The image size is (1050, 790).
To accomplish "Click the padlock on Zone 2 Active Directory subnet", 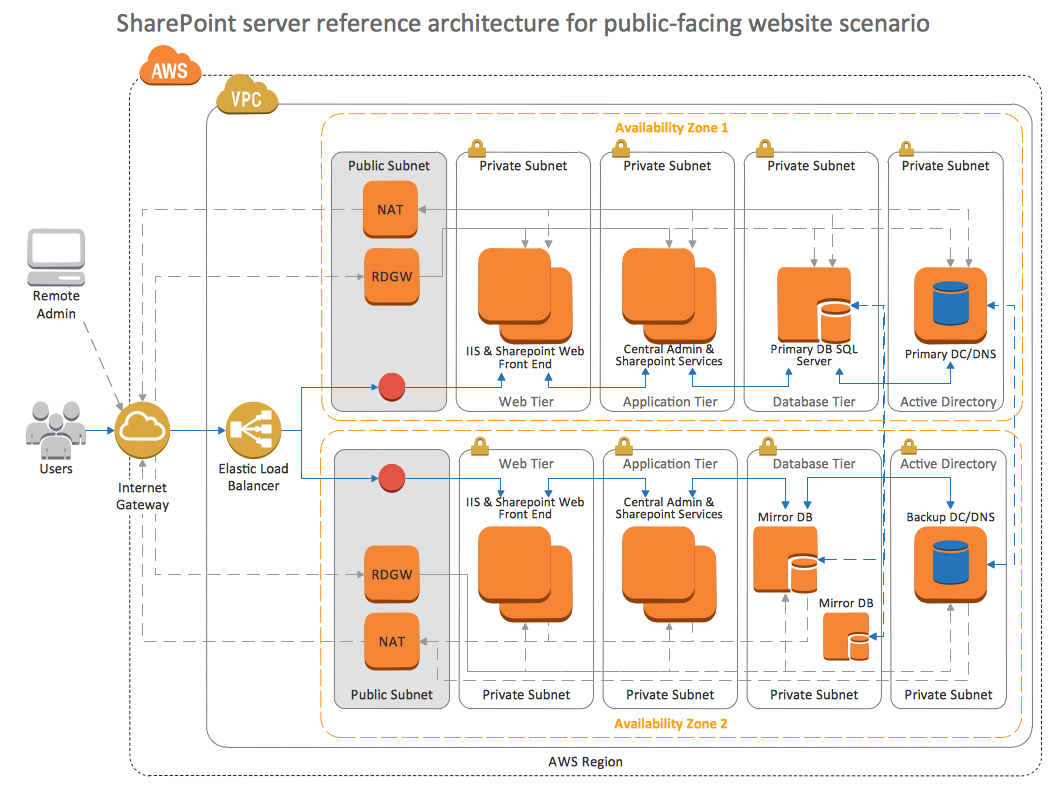I will coord(909,447).
